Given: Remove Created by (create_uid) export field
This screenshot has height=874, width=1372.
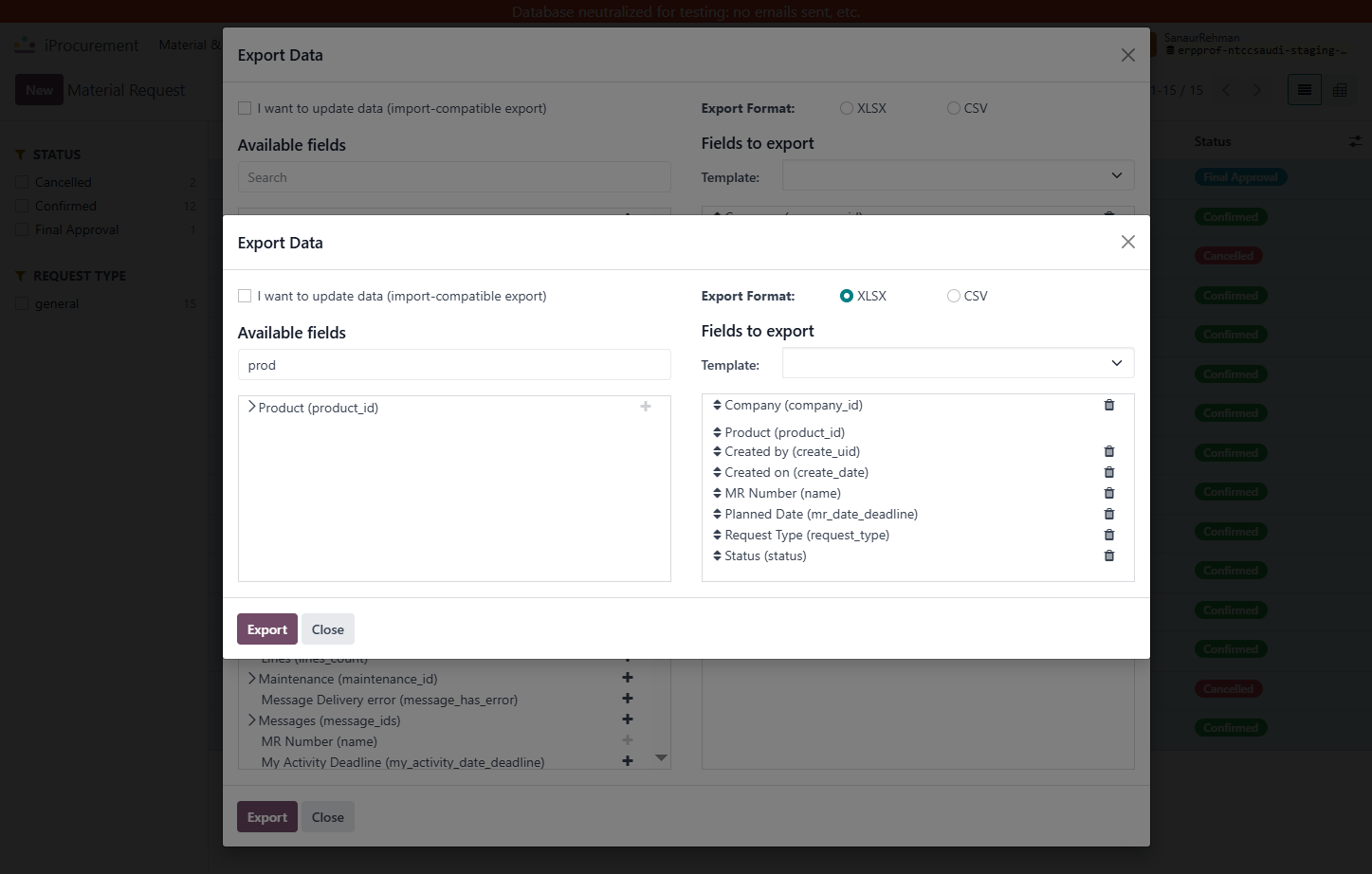Looking at the screenshot, I should tap(1109, 451).
